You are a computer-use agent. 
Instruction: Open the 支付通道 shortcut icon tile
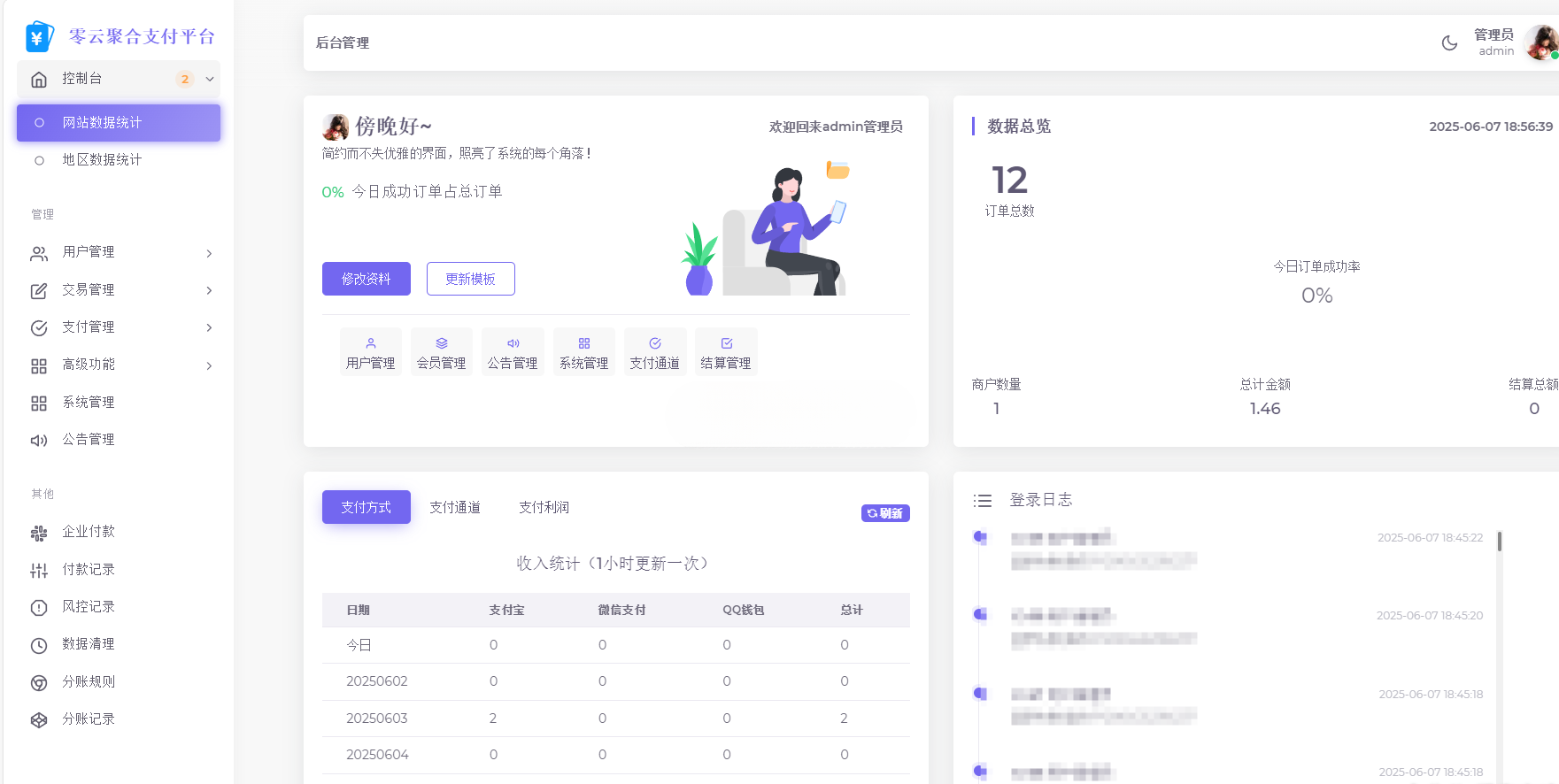point(654,352)
